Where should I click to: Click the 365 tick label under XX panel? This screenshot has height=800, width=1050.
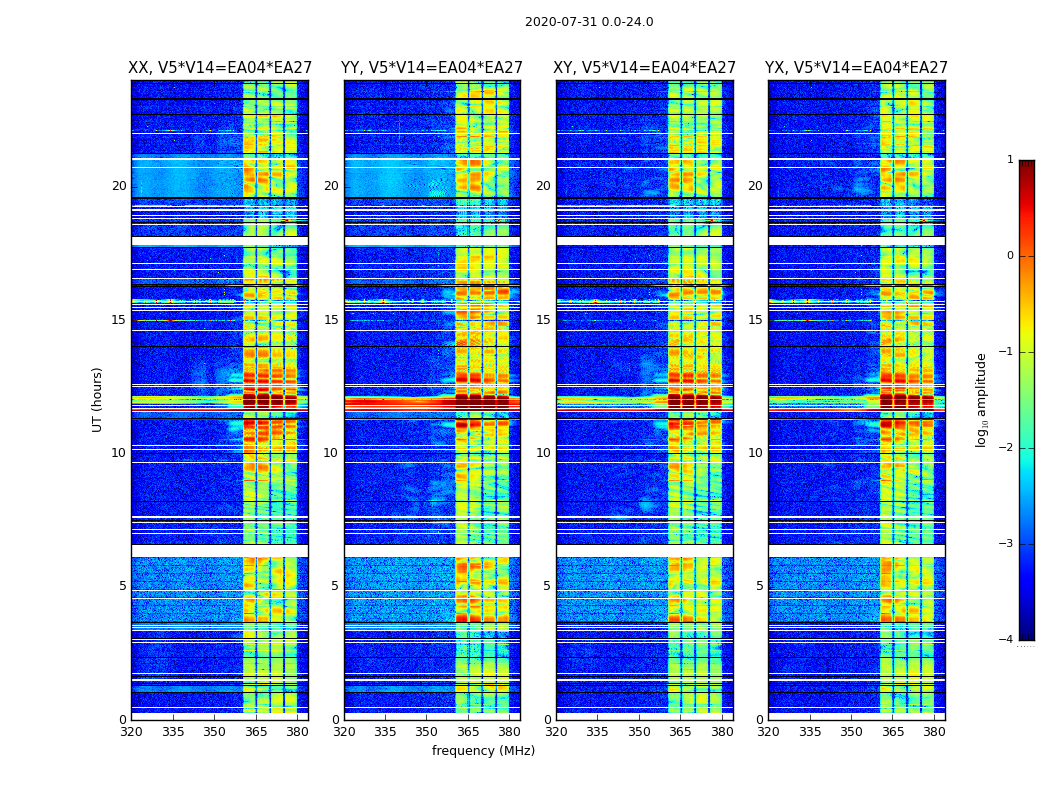click(256, 732)
